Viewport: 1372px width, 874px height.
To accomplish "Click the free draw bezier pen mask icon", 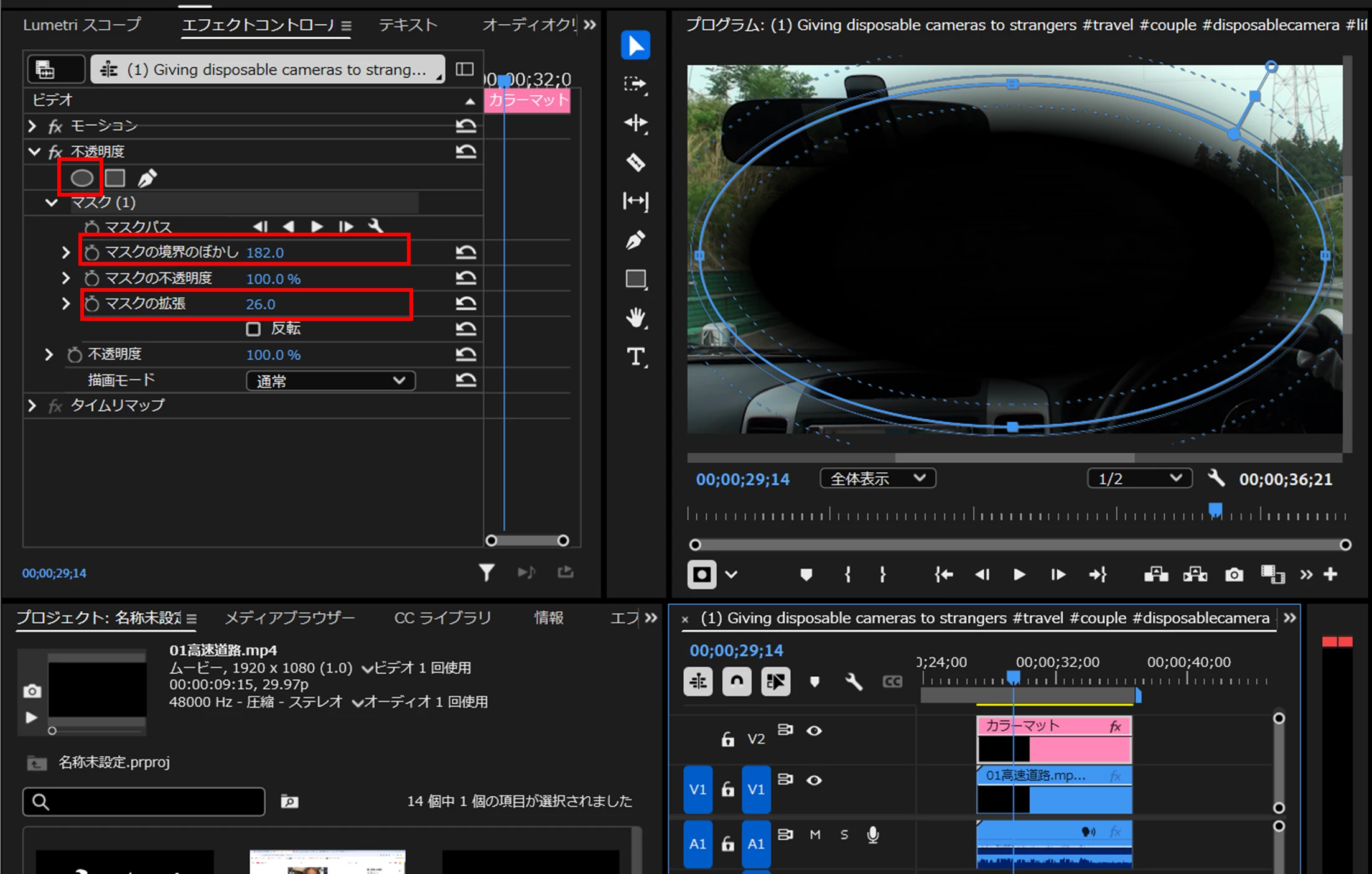I will [x=147, y=179].
